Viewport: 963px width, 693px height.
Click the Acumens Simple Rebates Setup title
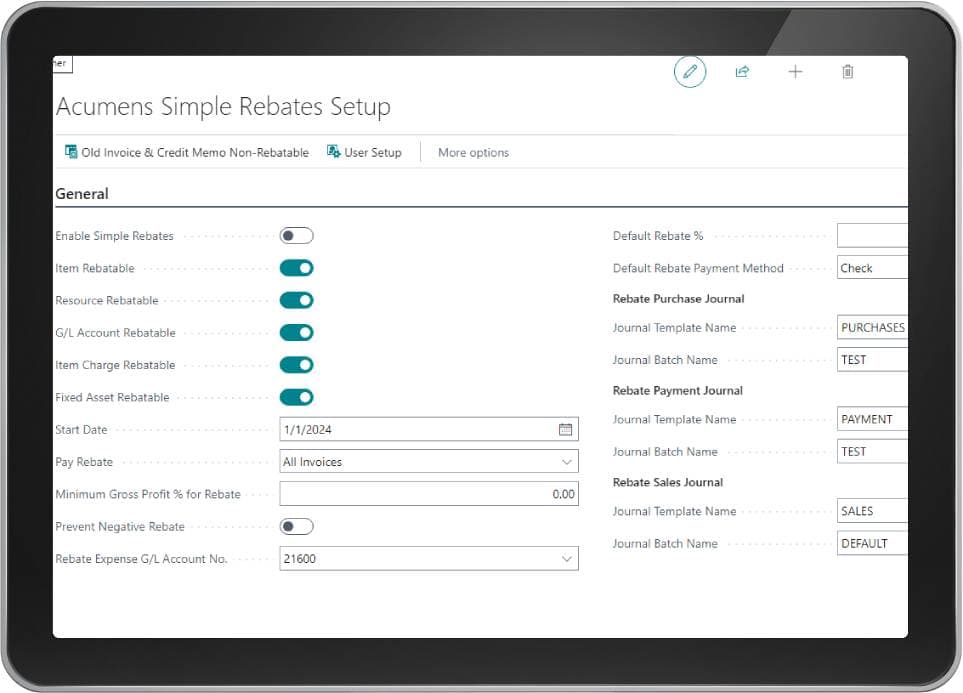223,106
